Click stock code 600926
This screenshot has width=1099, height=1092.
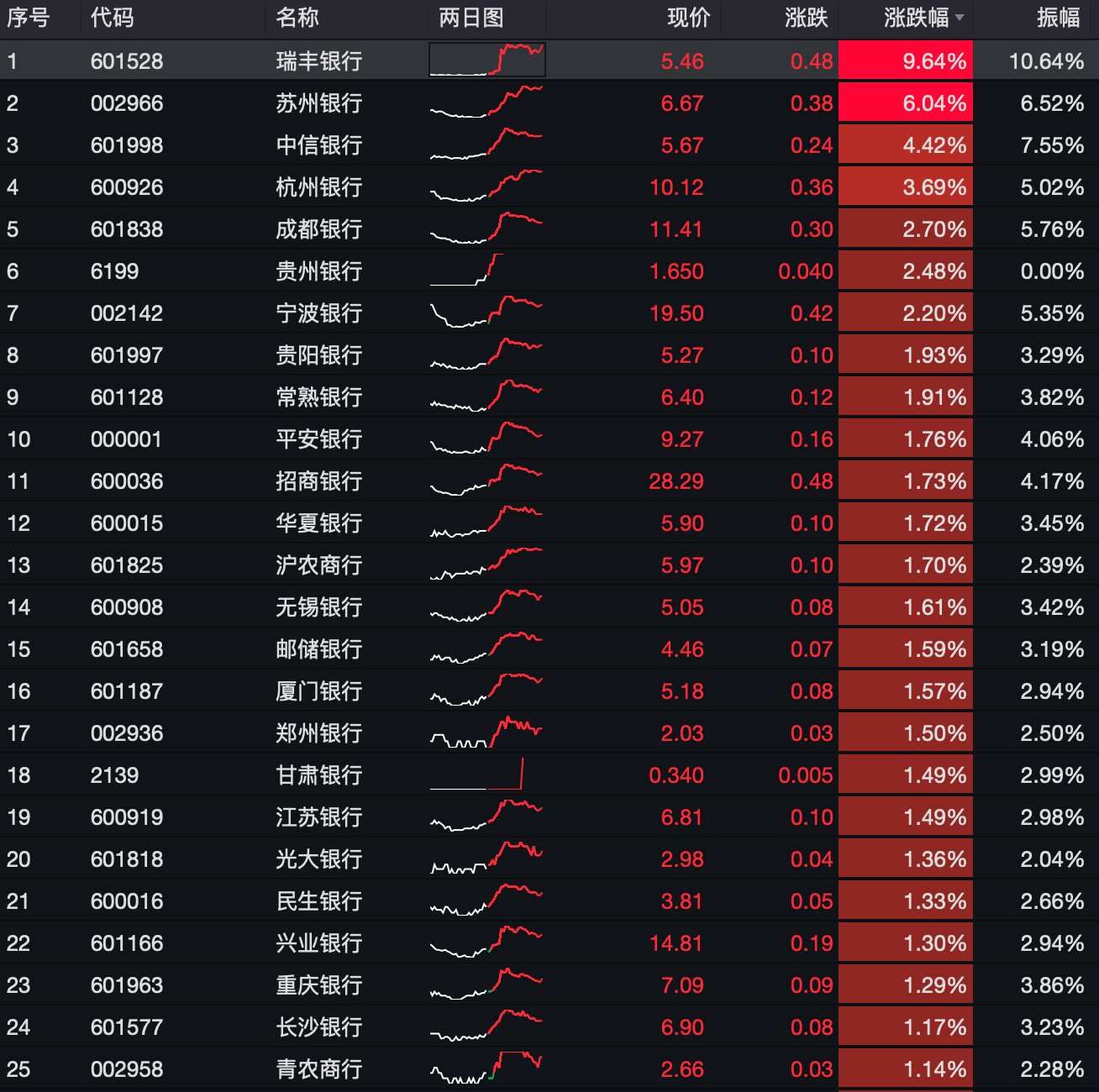click(127, 187)
